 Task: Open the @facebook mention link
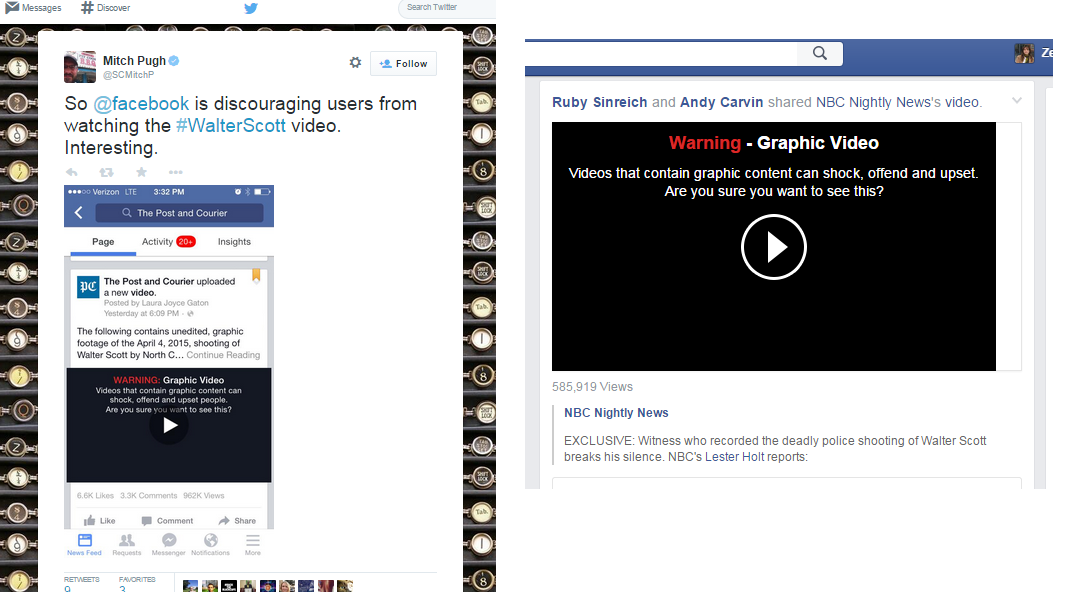click(141, 104)
